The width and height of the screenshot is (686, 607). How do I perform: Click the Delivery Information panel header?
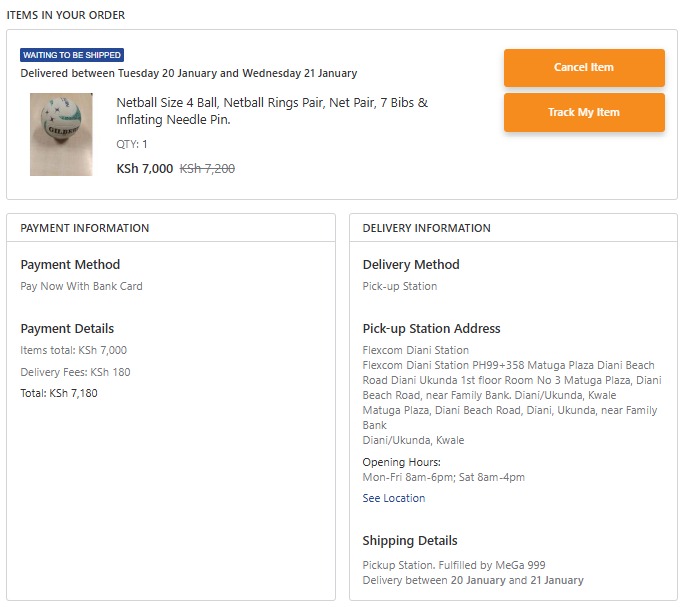[427, 228]
